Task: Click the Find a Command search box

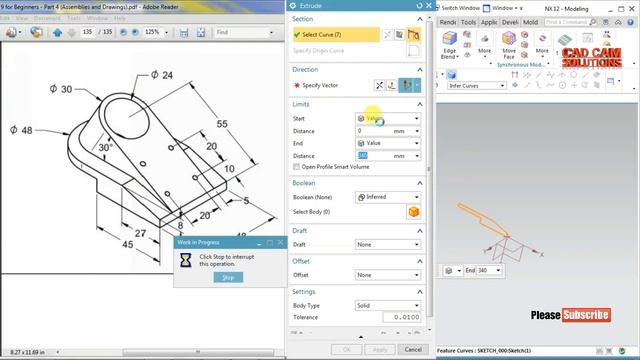Action: click(567, 22)
